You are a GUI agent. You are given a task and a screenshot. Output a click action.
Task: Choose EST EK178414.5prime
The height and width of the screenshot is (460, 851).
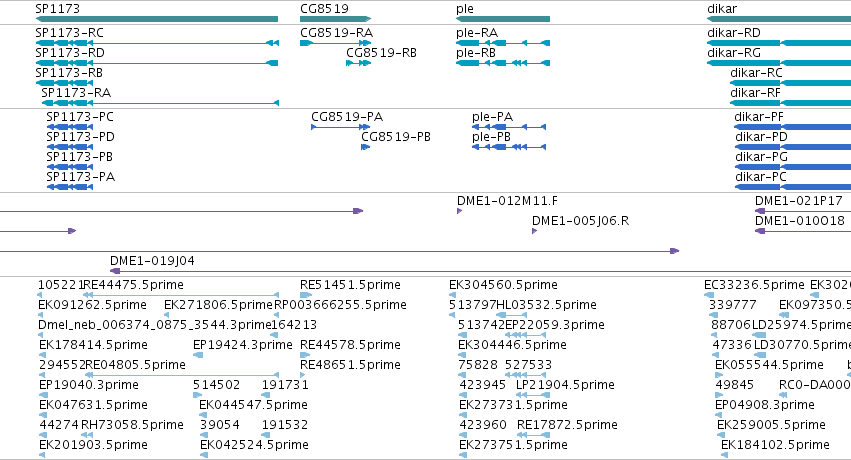[93, 345]
